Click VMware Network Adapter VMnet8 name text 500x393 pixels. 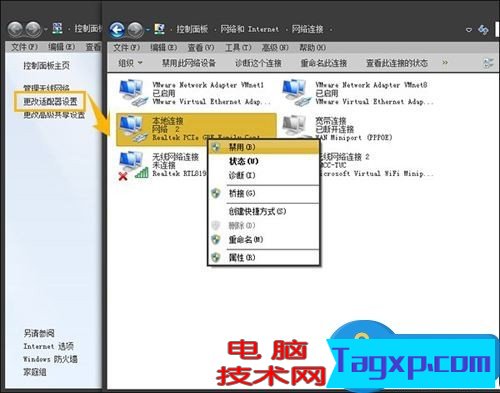[x=371, y=85]
